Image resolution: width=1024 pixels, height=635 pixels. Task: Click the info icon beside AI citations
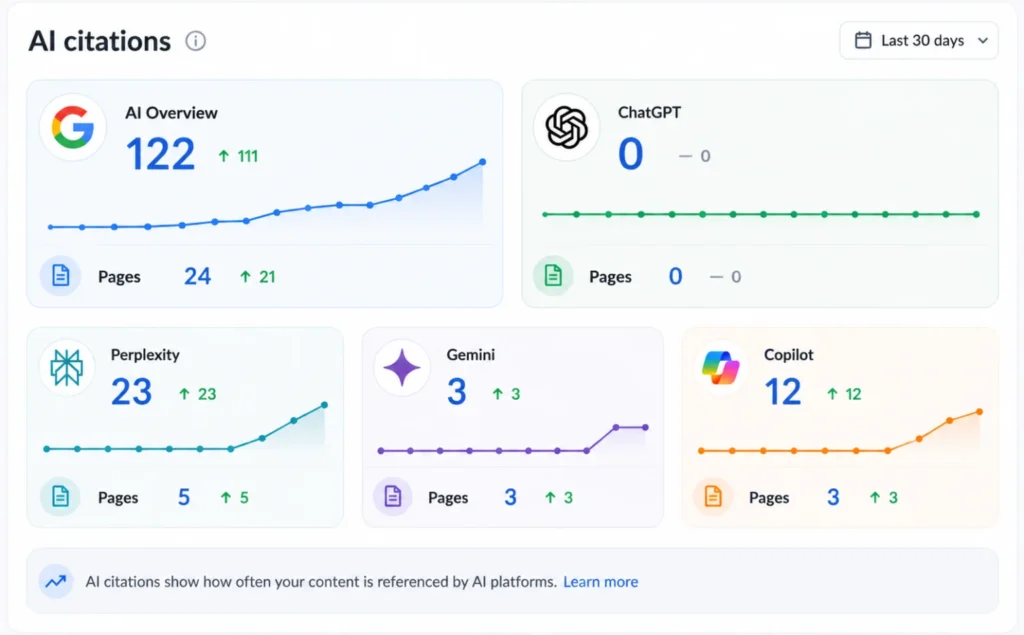click(x=195, y=41)
